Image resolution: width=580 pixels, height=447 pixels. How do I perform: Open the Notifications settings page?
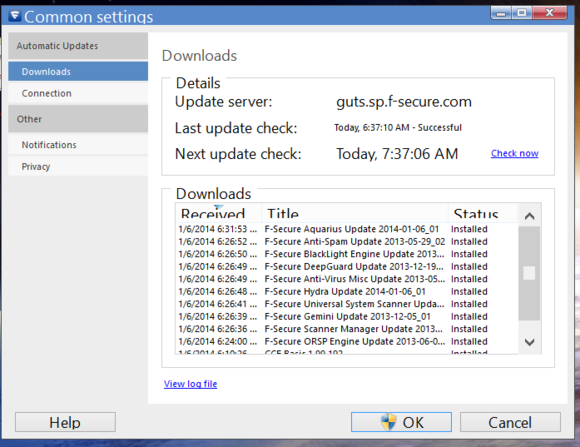pos(78,145)
